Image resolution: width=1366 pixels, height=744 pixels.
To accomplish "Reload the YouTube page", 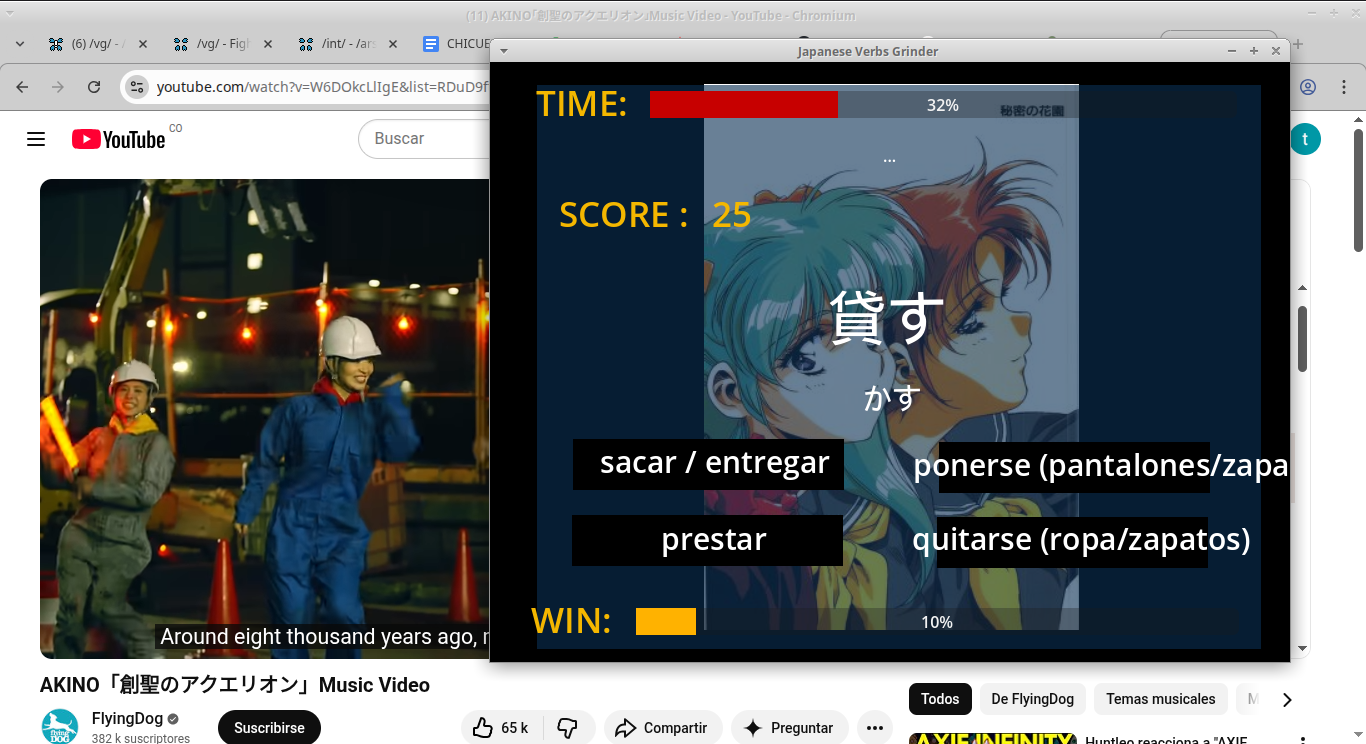I will 94,87.
